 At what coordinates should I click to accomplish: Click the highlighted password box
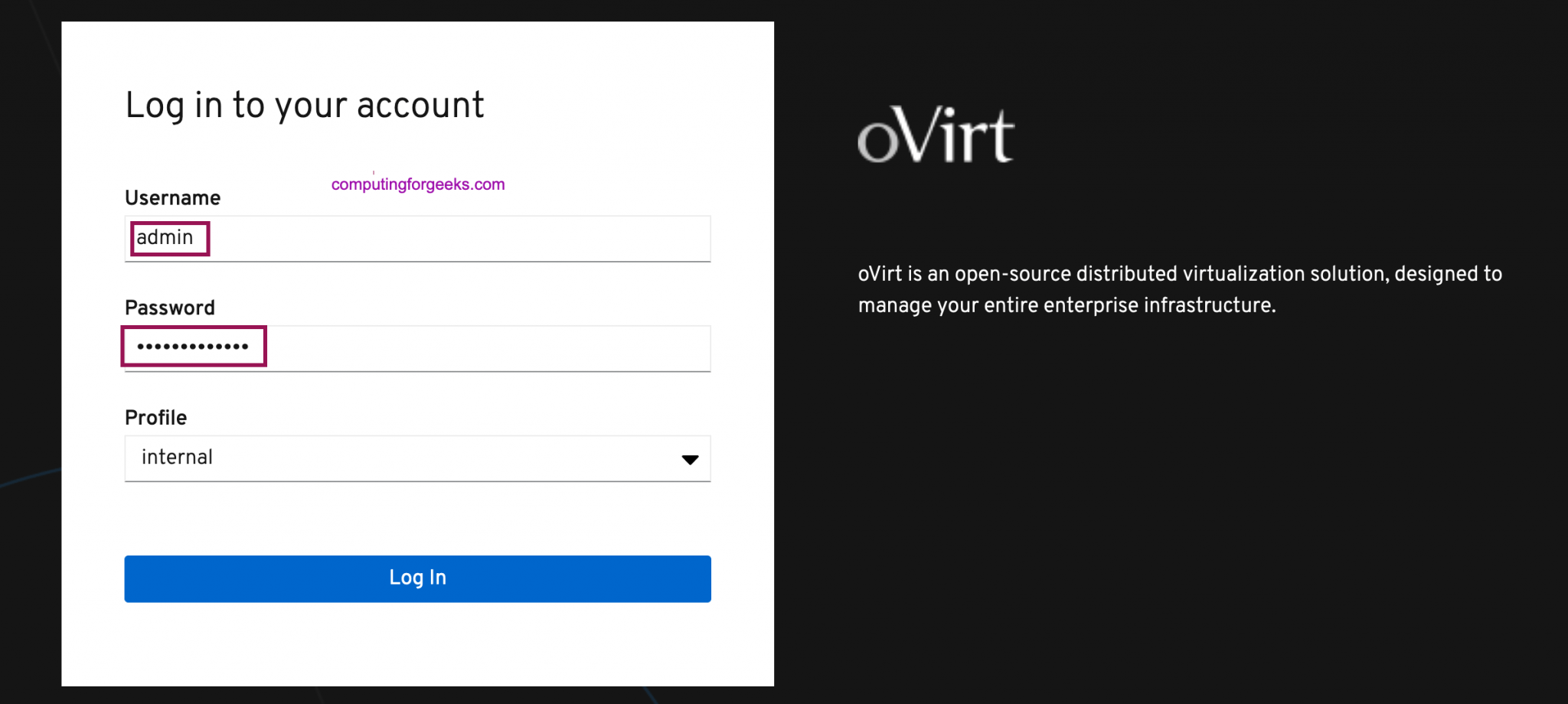193,346
